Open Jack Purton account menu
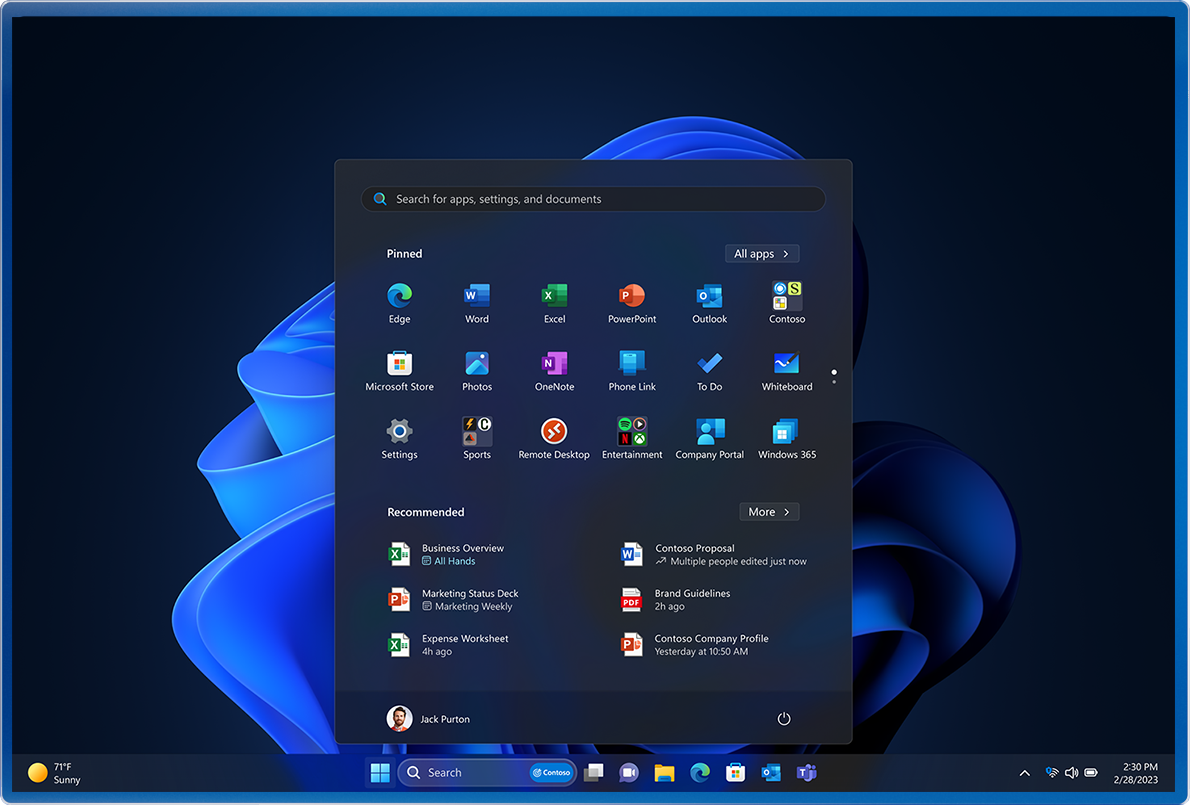This screenshot has width=1190, height=805. [429, 719]
